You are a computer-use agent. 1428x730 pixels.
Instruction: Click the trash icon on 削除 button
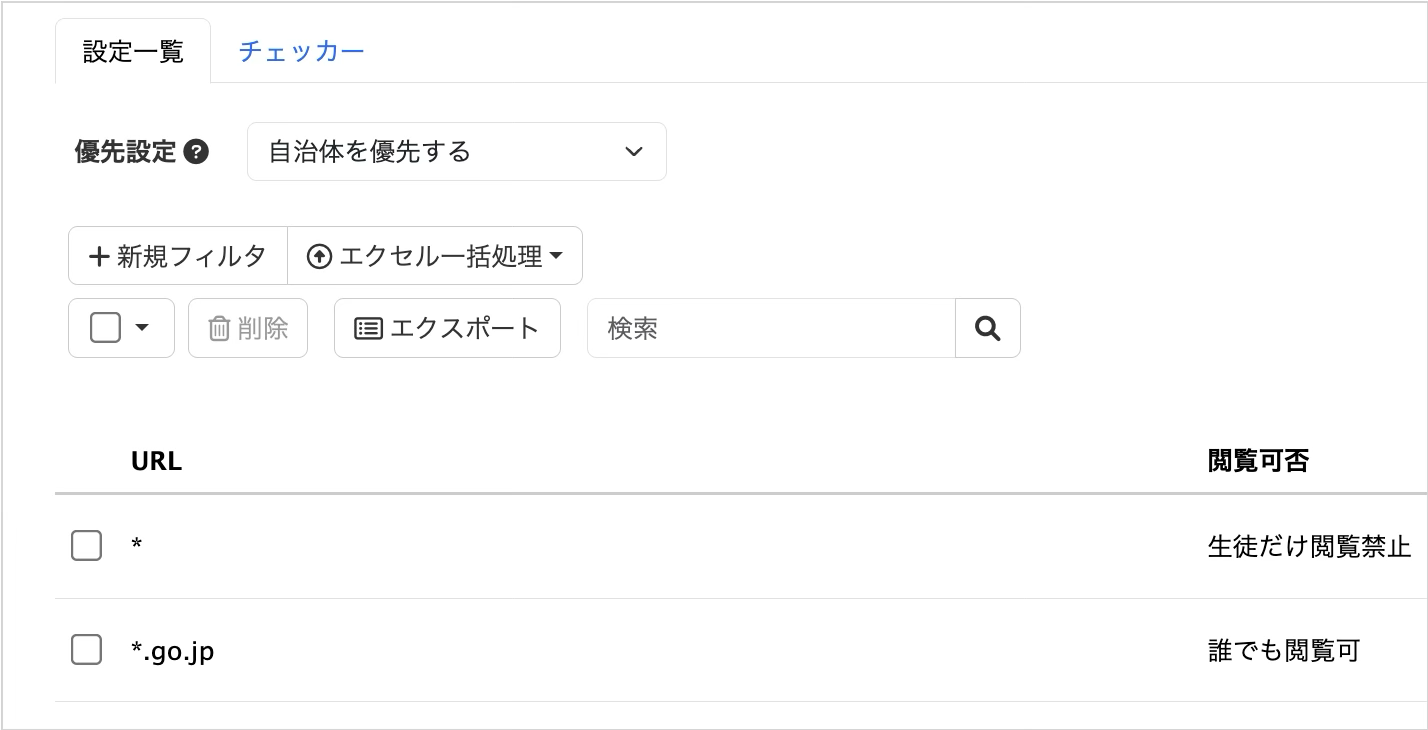(x=219, y=328)
